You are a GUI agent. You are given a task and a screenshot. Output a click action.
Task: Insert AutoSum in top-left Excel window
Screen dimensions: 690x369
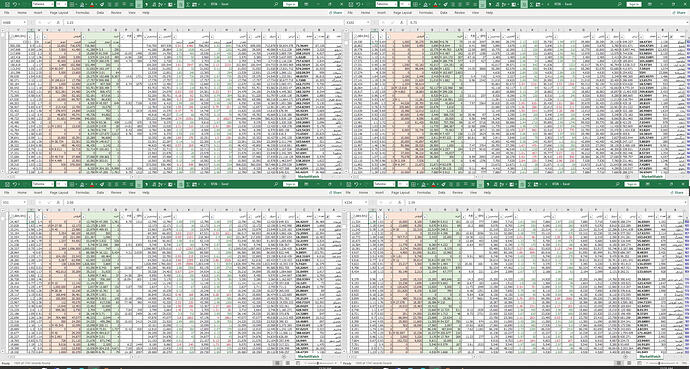(188, 4)
